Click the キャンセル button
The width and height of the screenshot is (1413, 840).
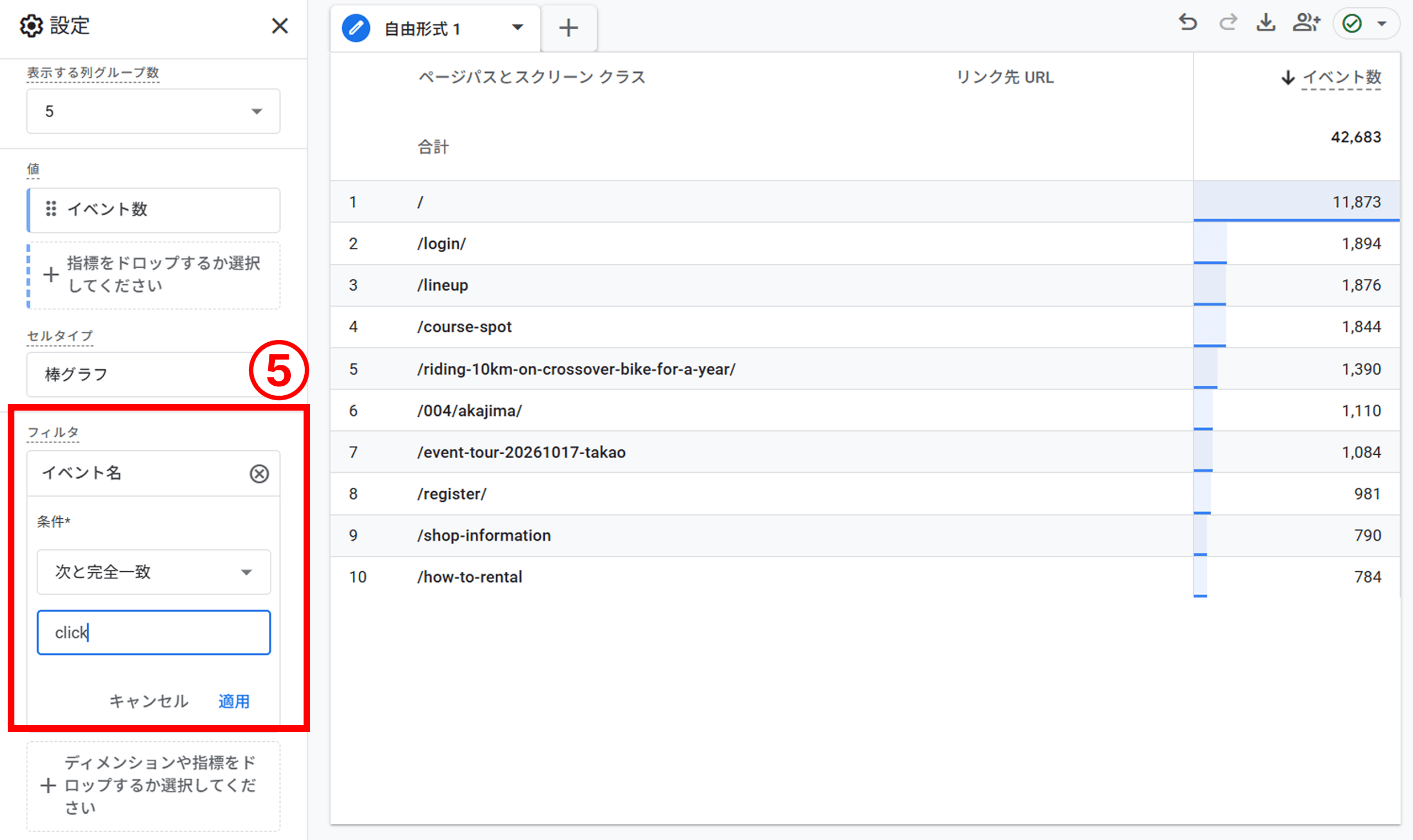149,701
